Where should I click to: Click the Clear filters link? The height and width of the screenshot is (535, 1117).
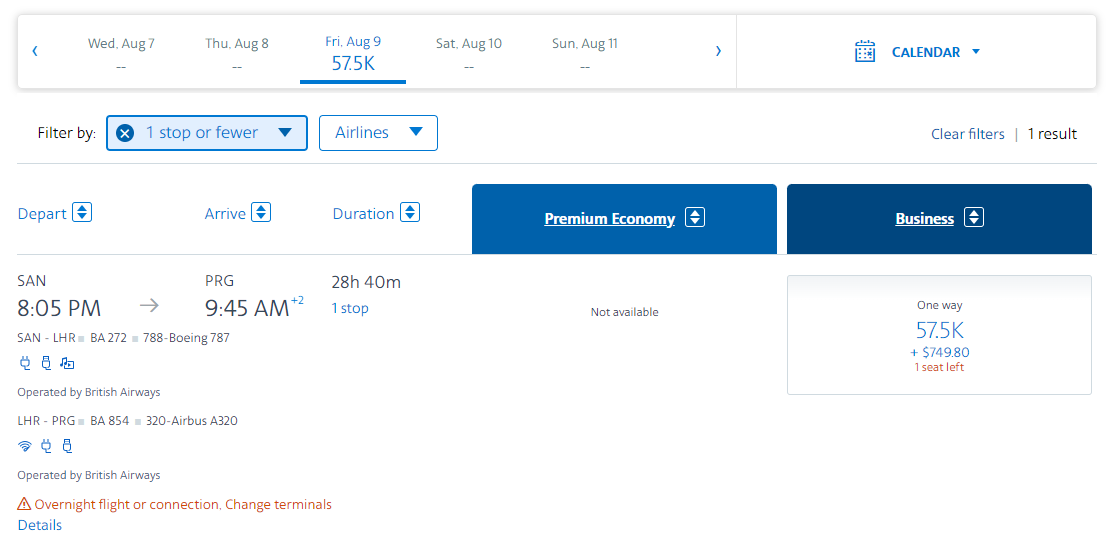(967, 134)
